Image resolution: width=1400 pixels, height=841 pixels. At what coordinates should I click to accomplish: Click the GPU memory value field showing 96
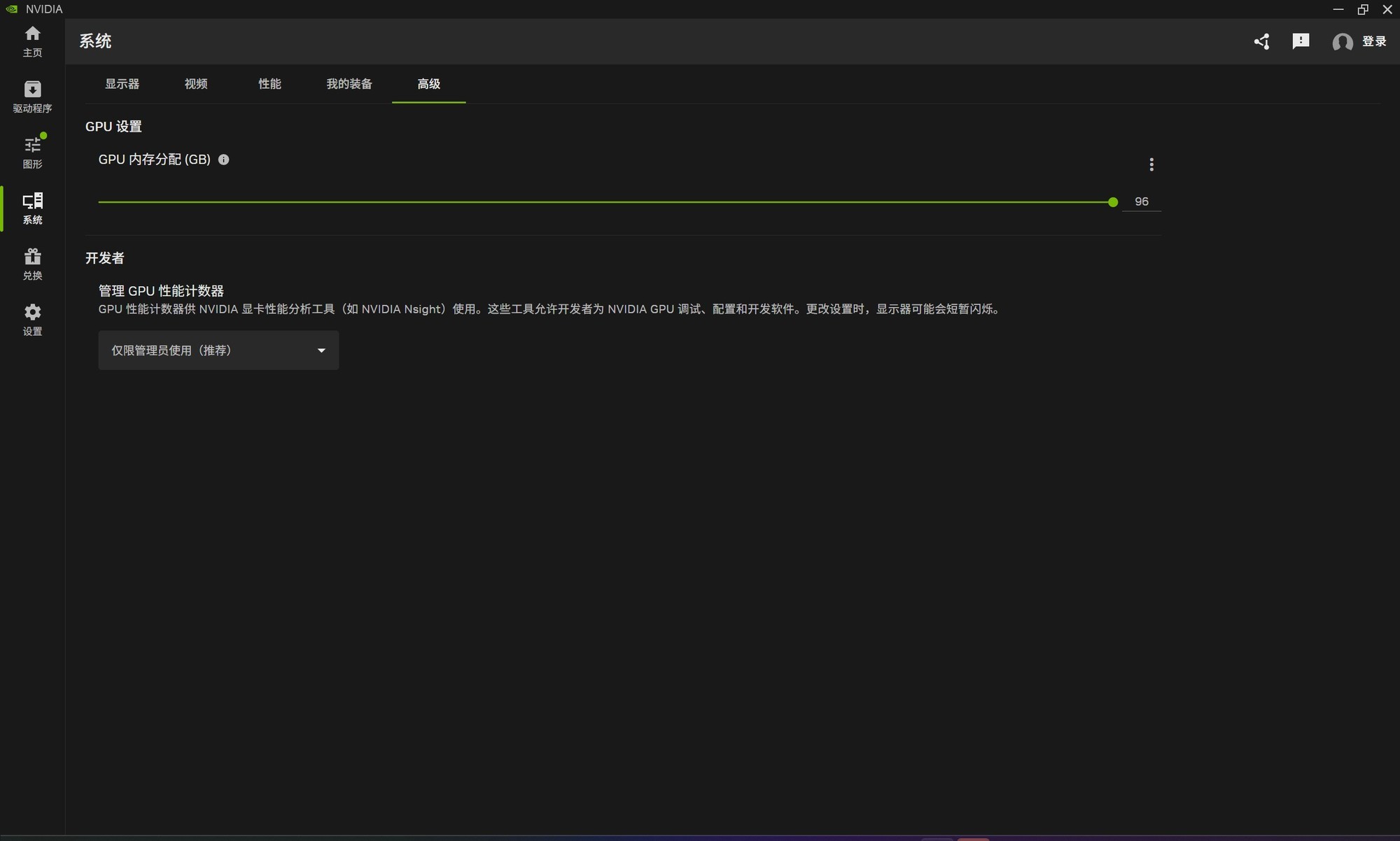[1141, 202]
